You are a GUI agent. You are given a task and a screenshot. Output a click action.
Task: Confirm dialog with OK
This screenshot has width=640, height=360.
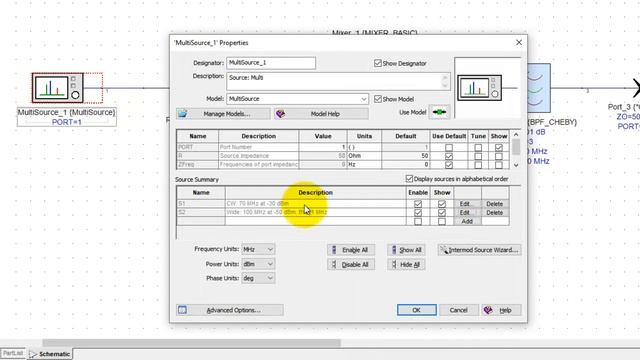pos(416,310)
